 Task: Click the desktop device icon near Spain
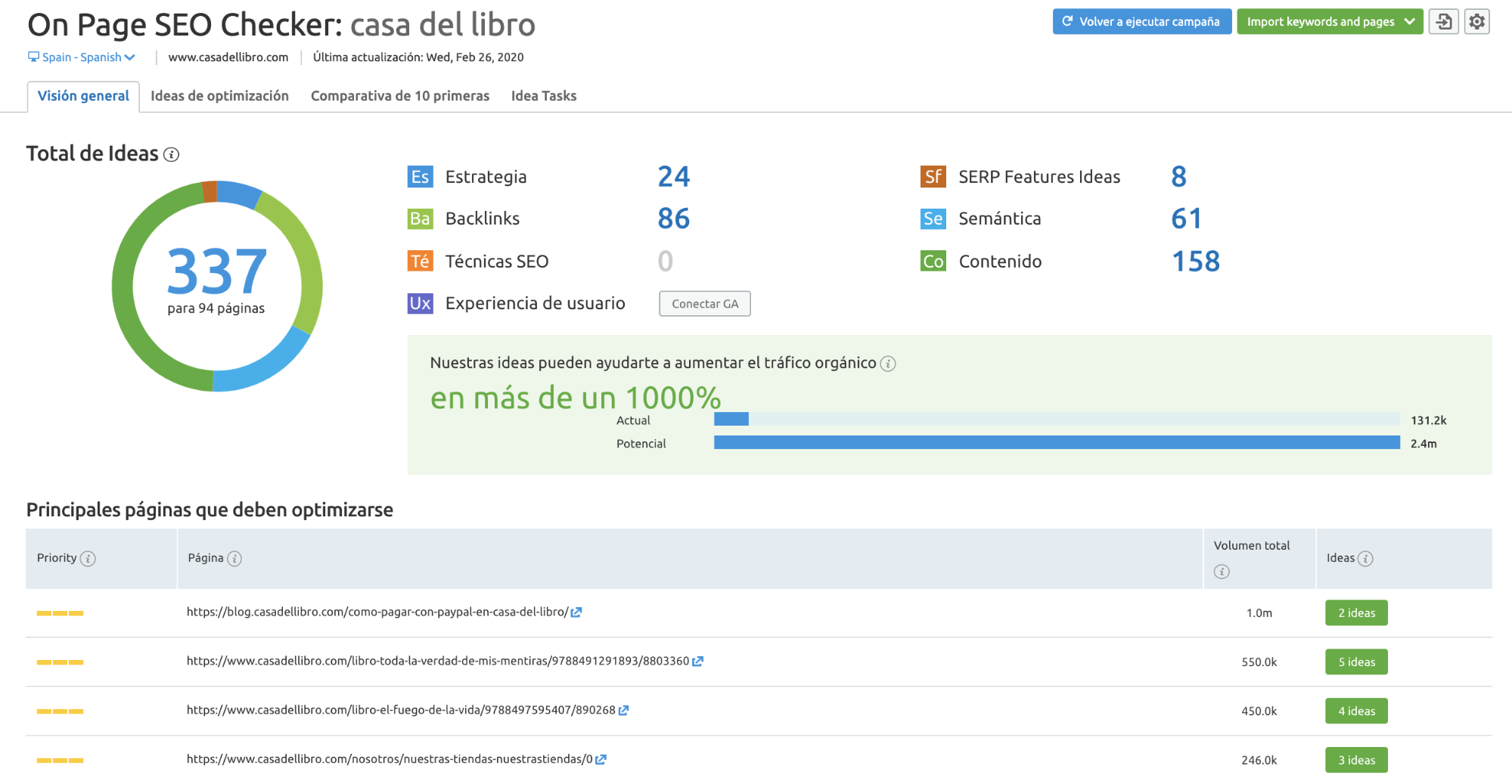pos(33,57)
